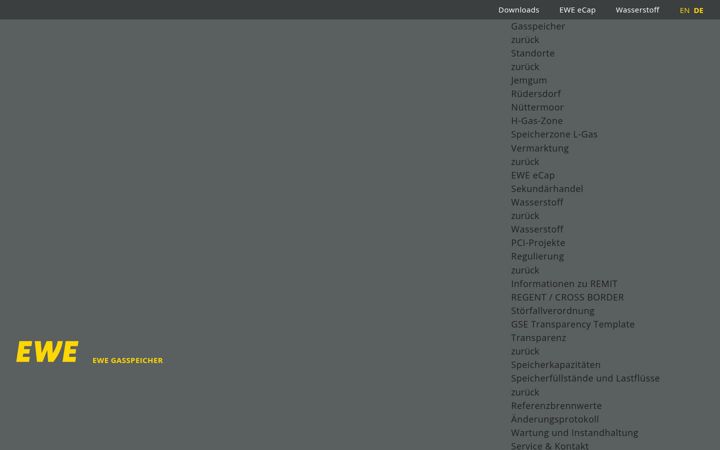Open the Service & Kontakt link
The height and width of the screenshot is (450, 720).
pos(550,446)
